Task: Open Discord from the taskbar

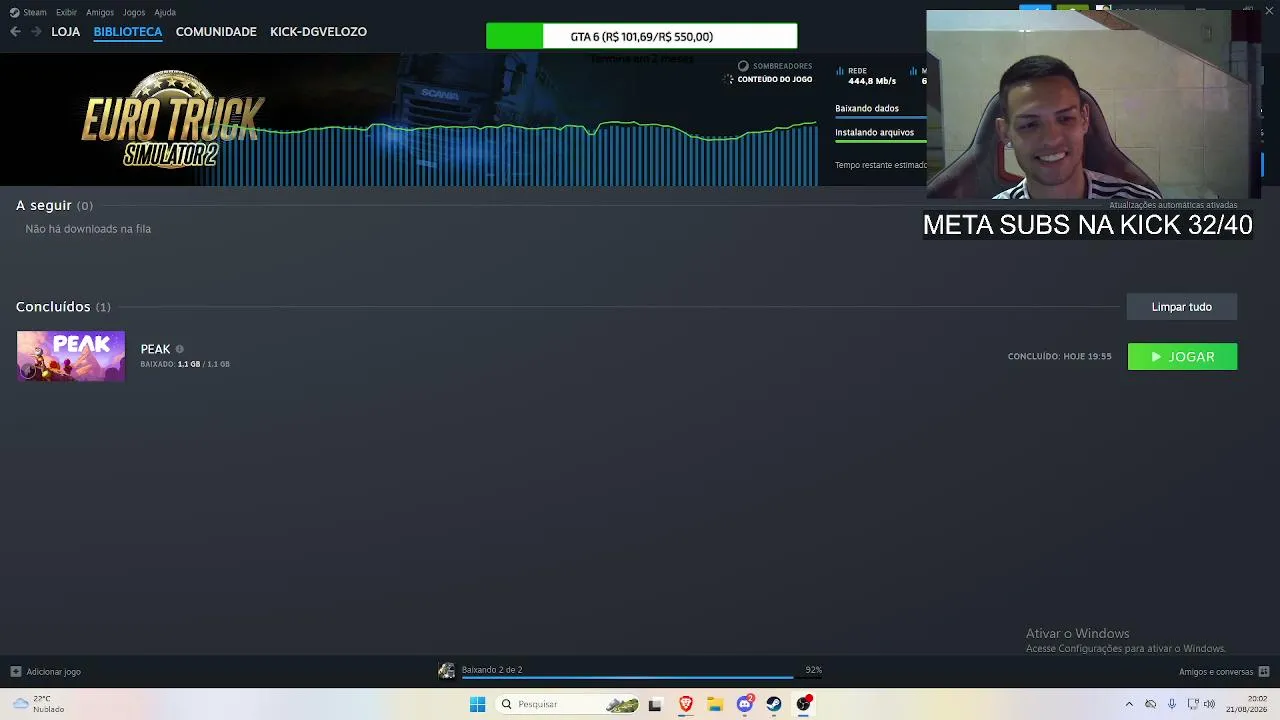Action: [x=745, y=704]
